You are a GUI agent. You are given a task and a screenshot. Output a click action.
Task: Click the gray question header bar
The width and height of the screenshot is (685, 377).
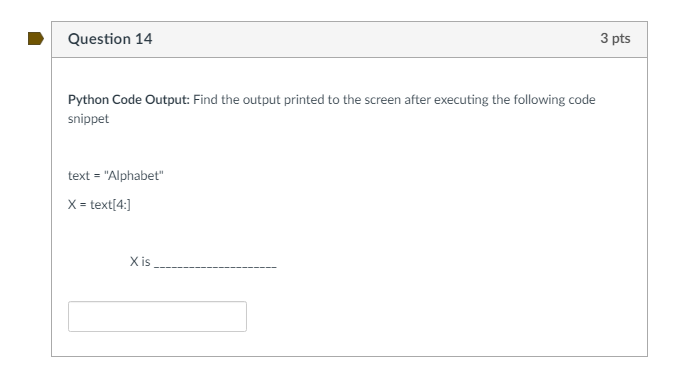(x=349, y=39)
